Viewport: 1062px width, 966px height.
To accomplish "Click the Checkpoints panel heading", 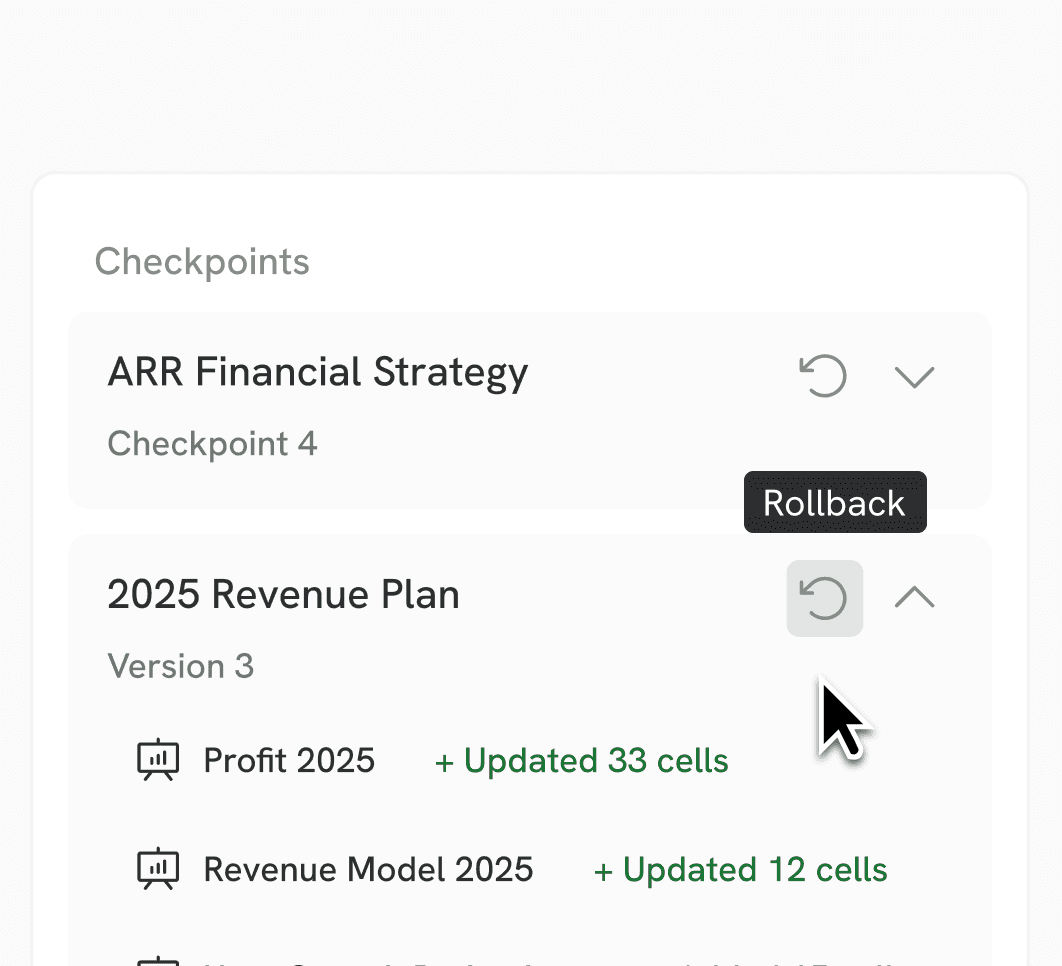I will click(x=202, y=262).
